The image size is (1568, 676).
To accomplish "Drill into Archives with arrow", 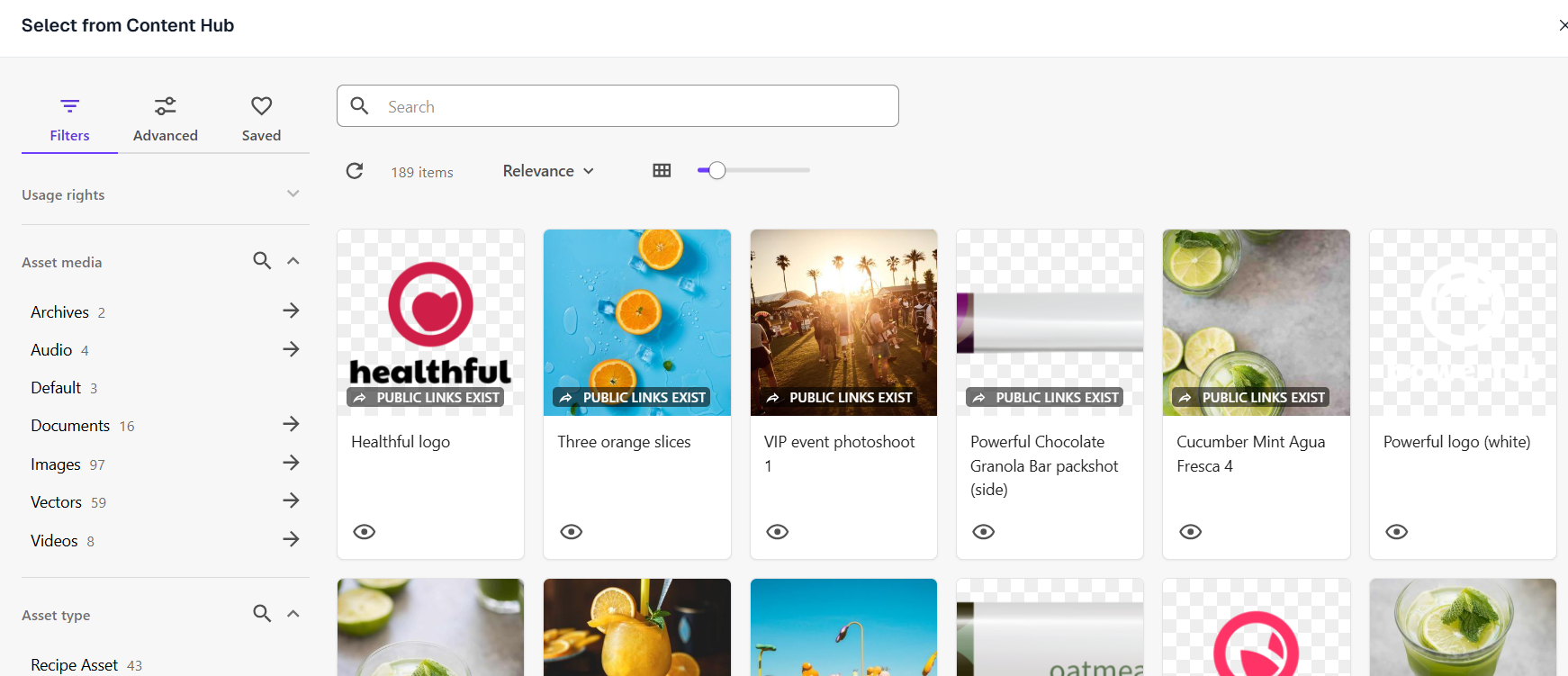I will [x=291, y=311].
